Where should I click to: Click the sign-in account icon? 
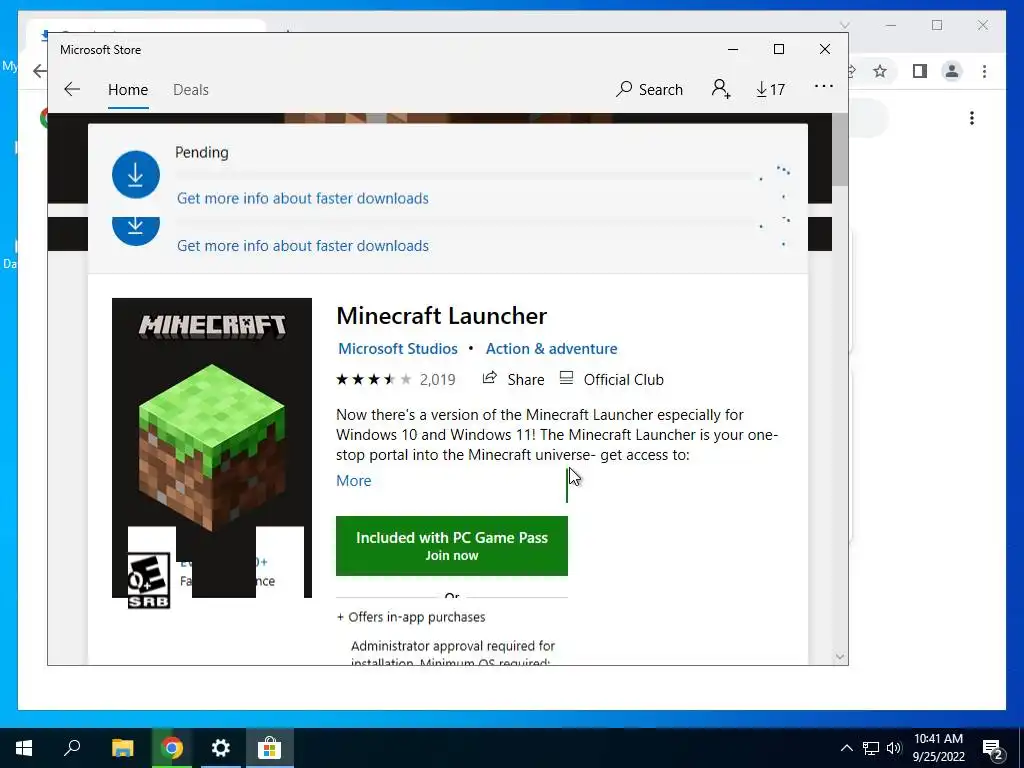pyautogui.click(x=721, y=89)
